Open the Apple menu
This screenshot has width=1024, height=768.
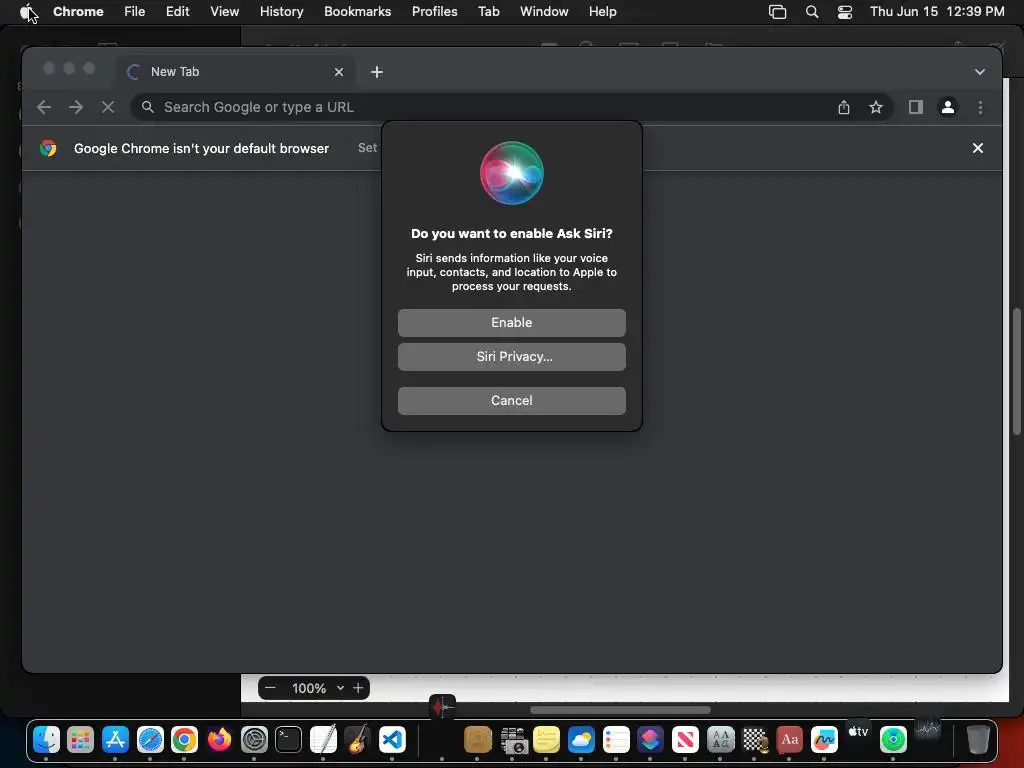click(26, 12)
